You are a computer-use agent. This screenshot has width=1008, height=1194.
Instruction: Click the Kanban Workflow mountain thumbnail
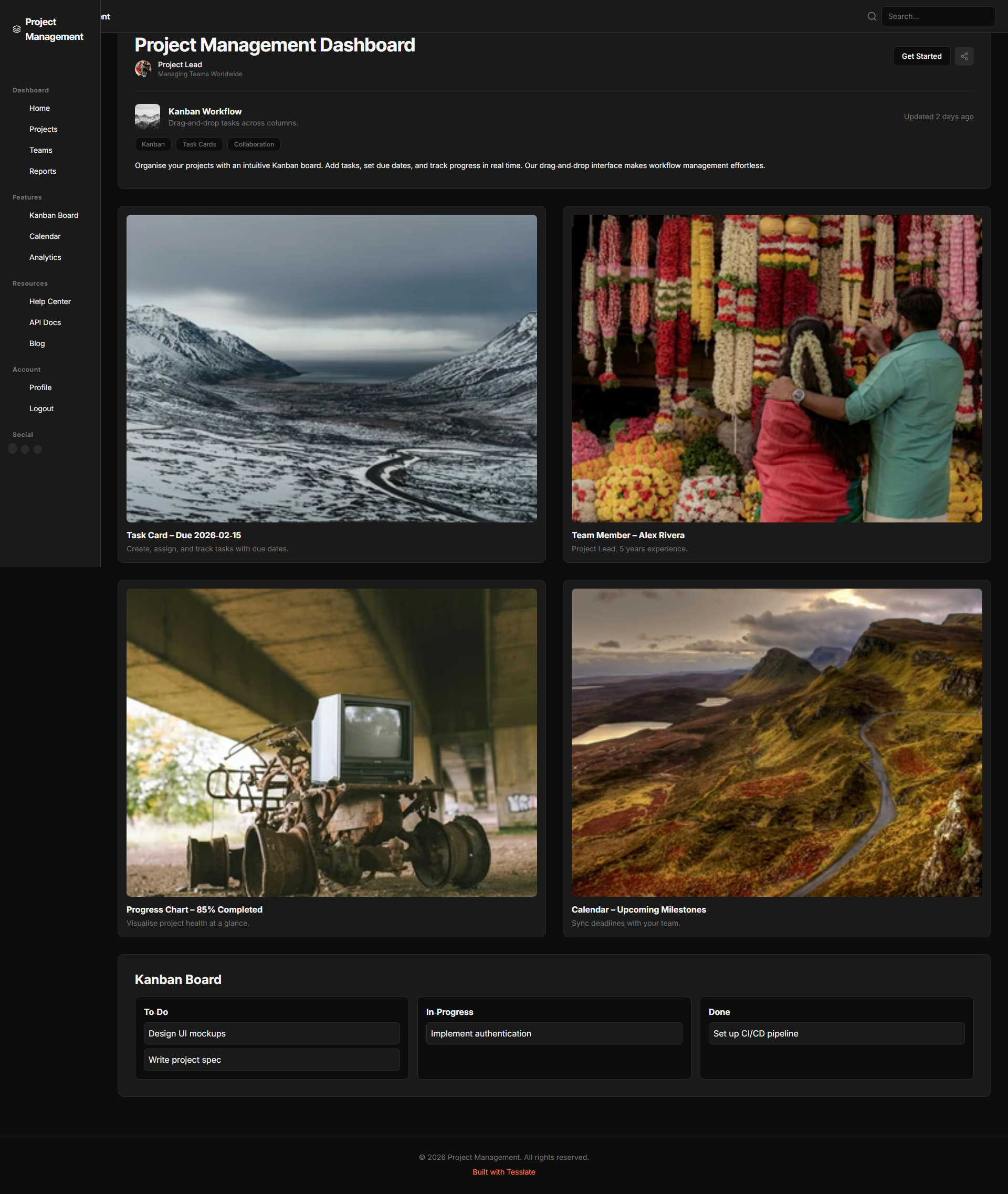tap(148, 116)
